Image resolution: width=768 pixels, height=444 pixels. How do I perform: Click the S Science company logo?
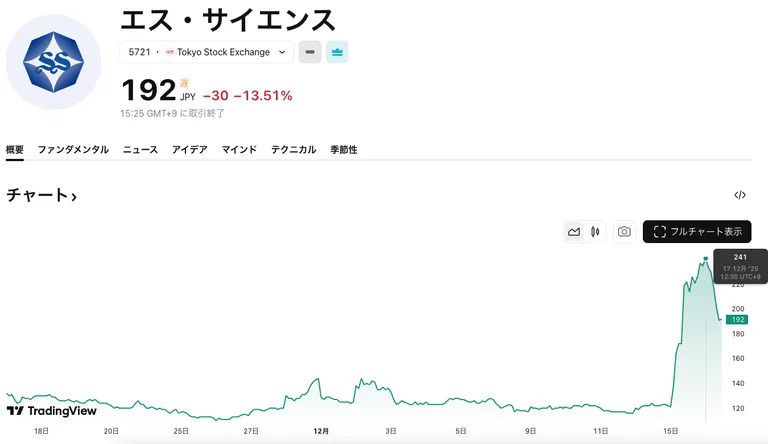click(53, 62)
